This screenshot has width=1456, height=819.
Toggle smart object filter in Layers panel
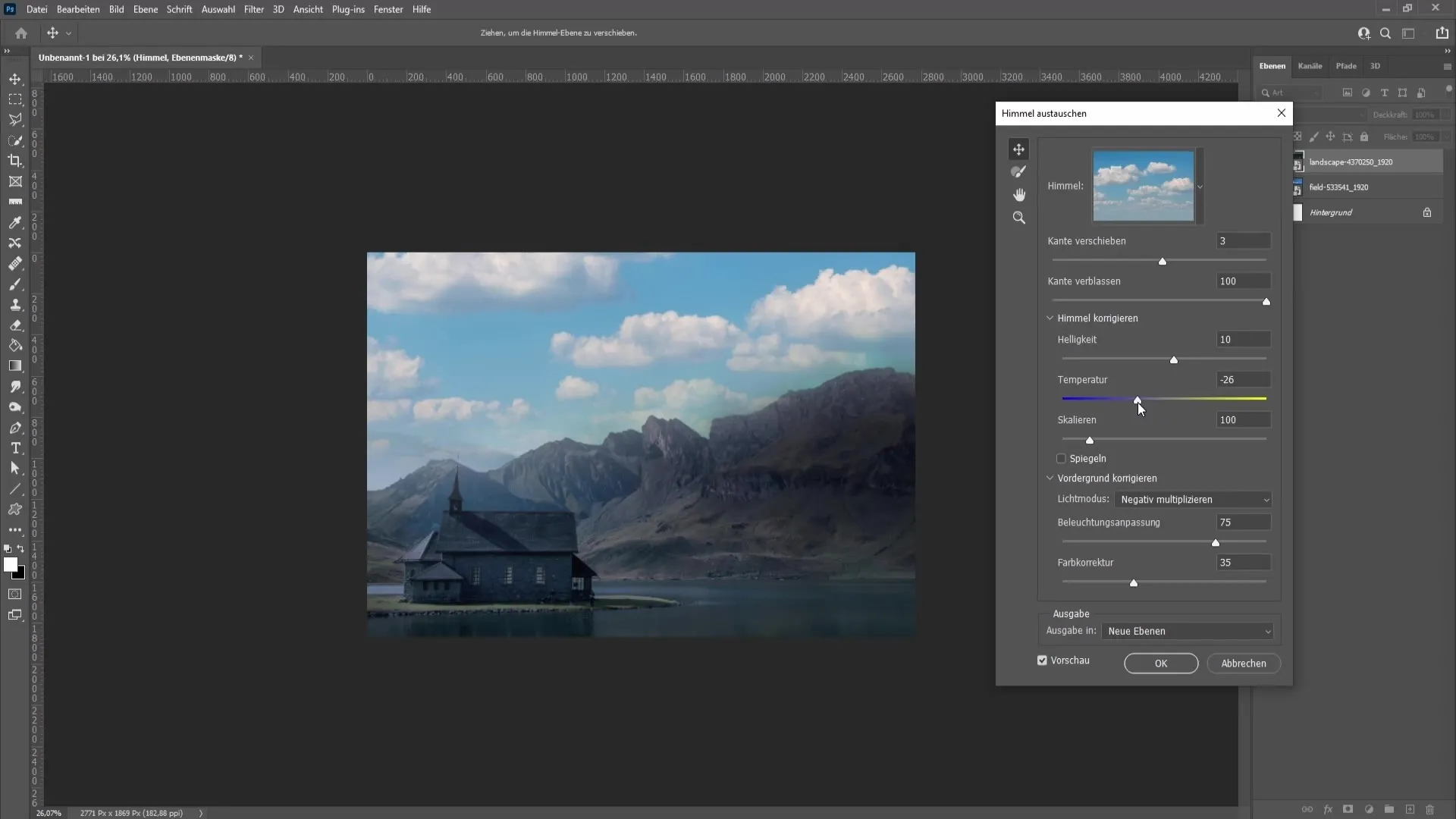point(1421,93)
